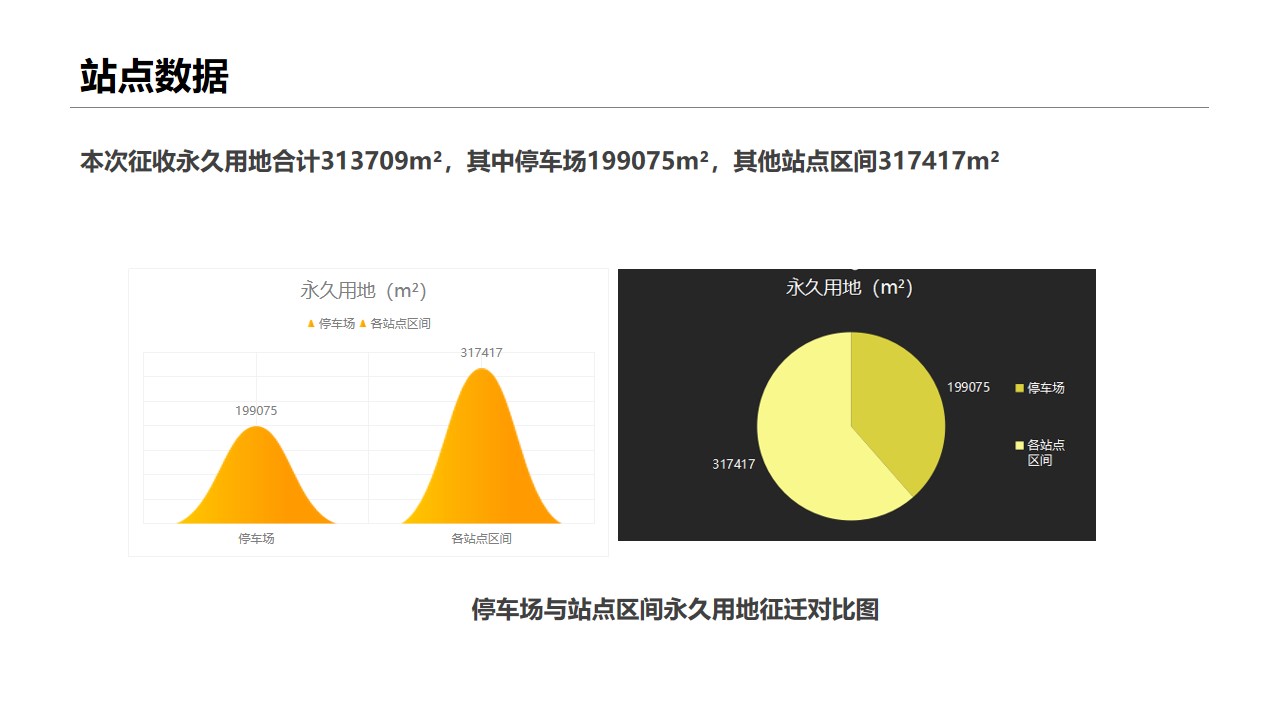This screenshot has height=720, width=1280.
Task: Select the taller orange 各站点区间 peak
Action: 481,450
